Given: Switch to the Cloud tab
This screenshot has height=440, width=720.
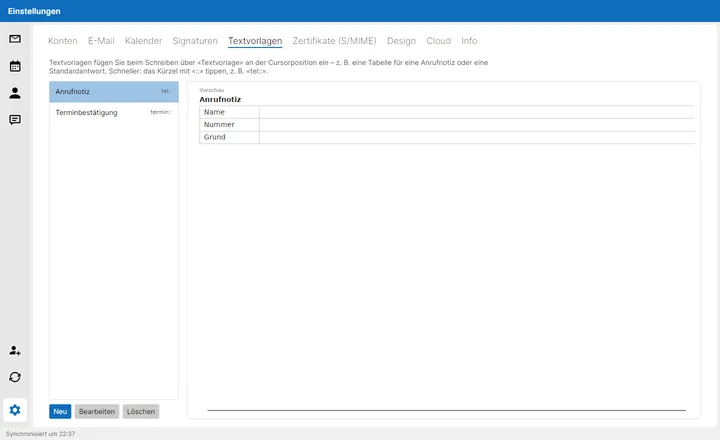Looking at the screenshot, I should coord(439,41).
